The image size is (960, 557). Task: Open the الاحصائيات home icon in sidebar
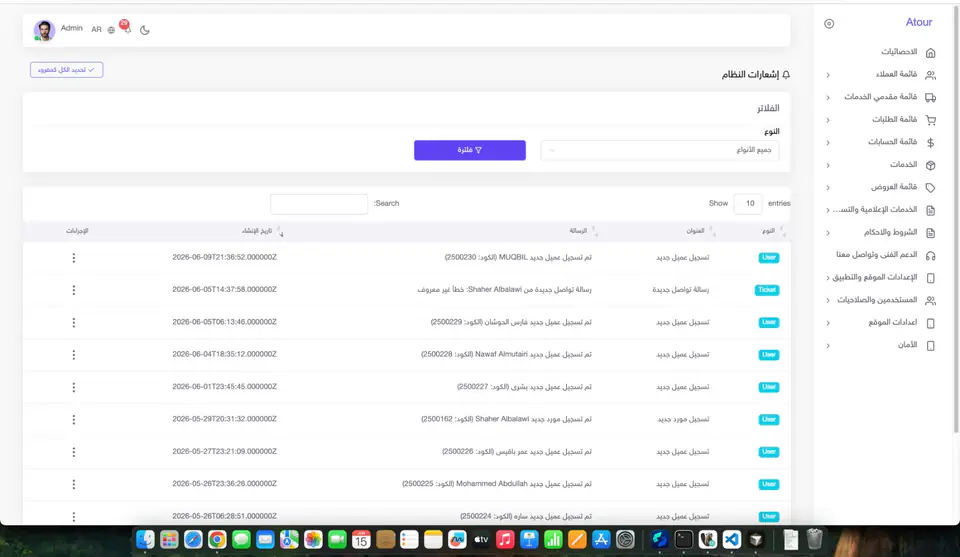pyautogui.click(x=930, y=53)
